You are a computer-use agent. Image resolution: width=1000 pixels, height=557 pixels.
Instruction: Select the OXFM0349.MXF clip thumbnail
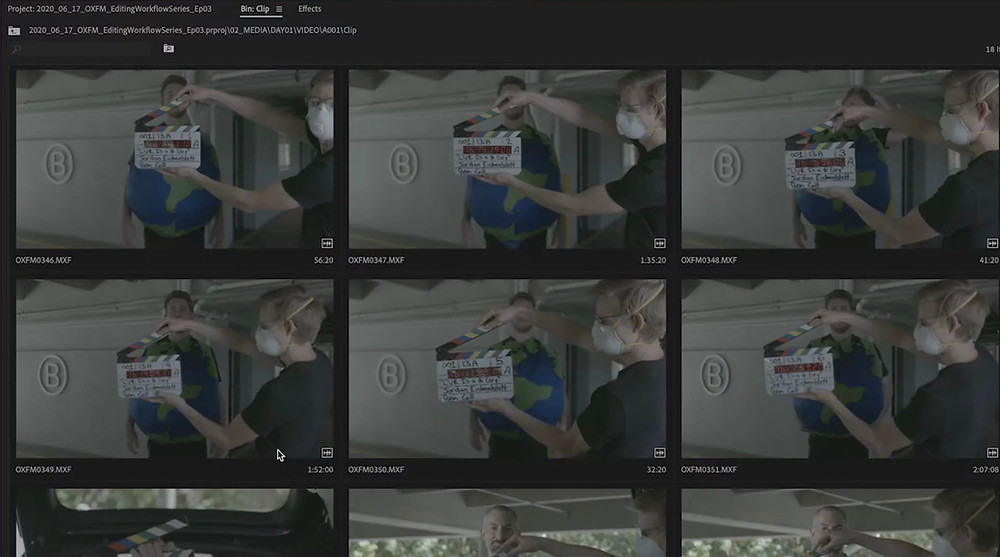click(175, 368)
